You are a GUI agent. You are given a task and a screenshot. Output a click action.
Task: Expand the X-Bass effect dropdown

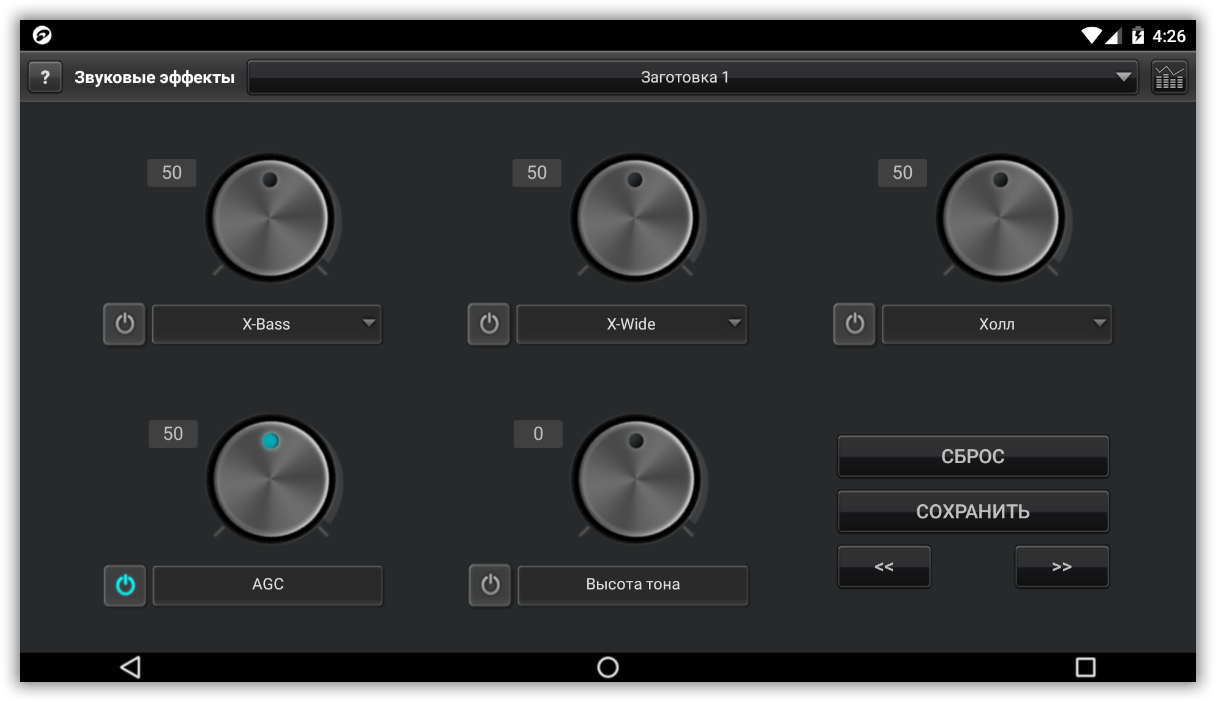(267, 324)
